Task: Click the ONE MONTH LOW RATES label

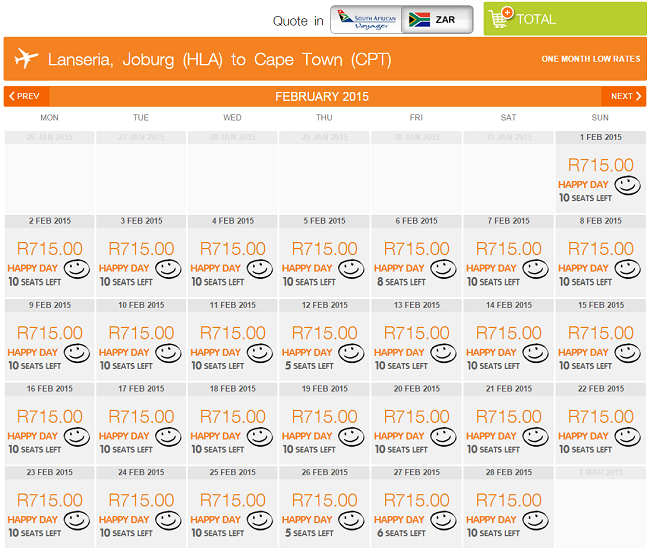Action: coord(591,59)
